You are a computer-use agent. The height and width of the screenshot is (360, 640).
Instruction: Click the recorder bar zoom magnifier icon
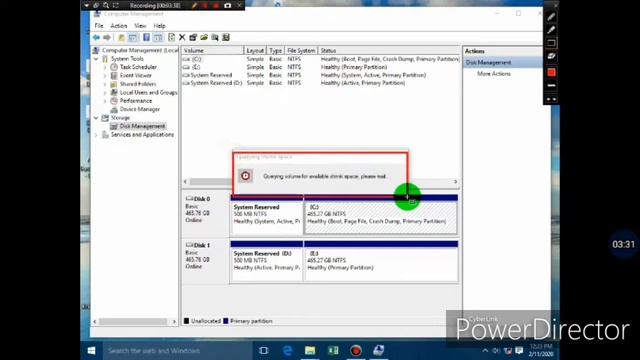pos(106,5)
